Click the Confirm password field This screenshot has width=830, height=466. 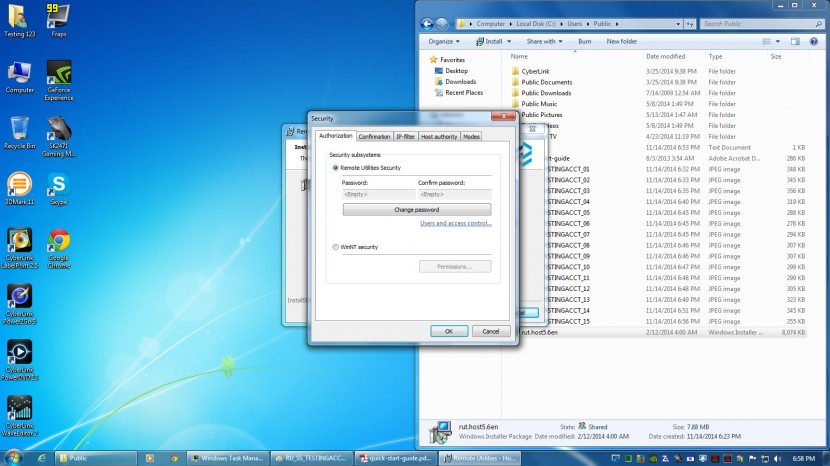click(455, 194)
